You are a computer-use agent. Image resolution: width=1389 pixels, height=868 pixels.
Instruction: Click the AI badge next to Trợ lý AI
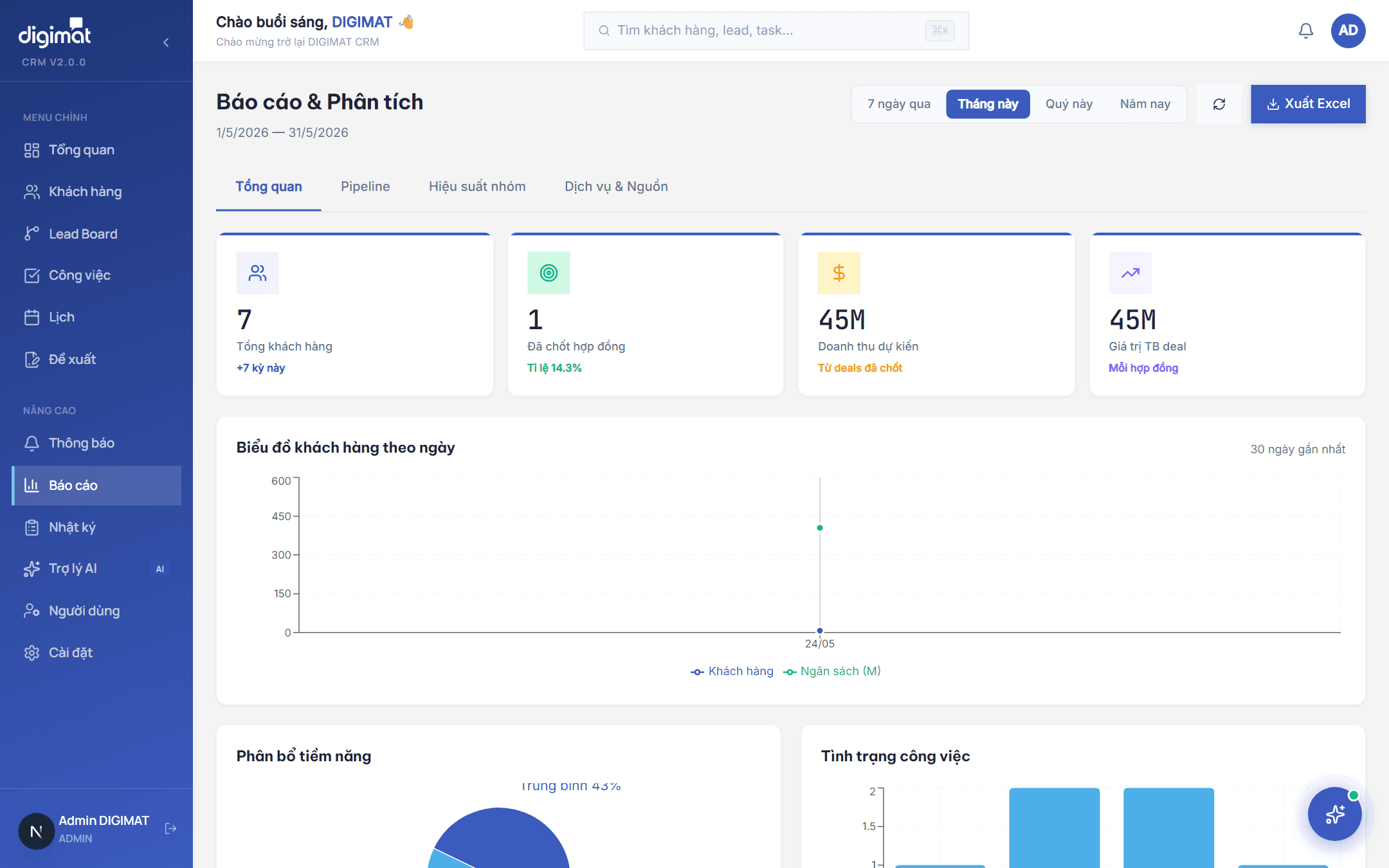[x=160, y=569]
